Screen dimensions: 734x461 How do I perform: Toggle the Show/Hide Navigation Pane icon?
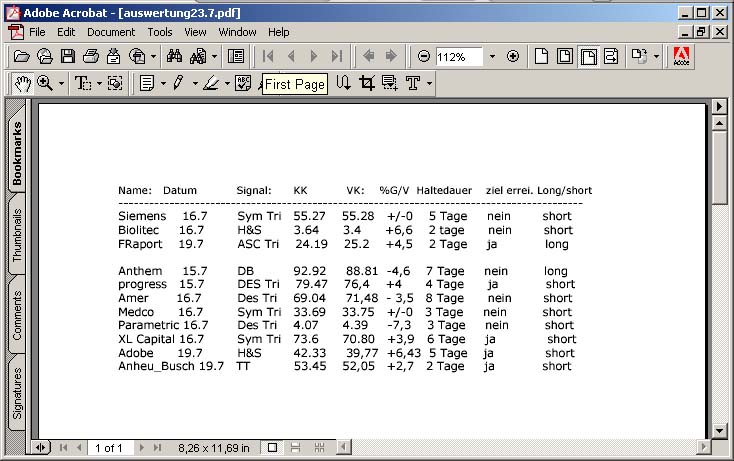pyautogui.click(x=236, y=57)
